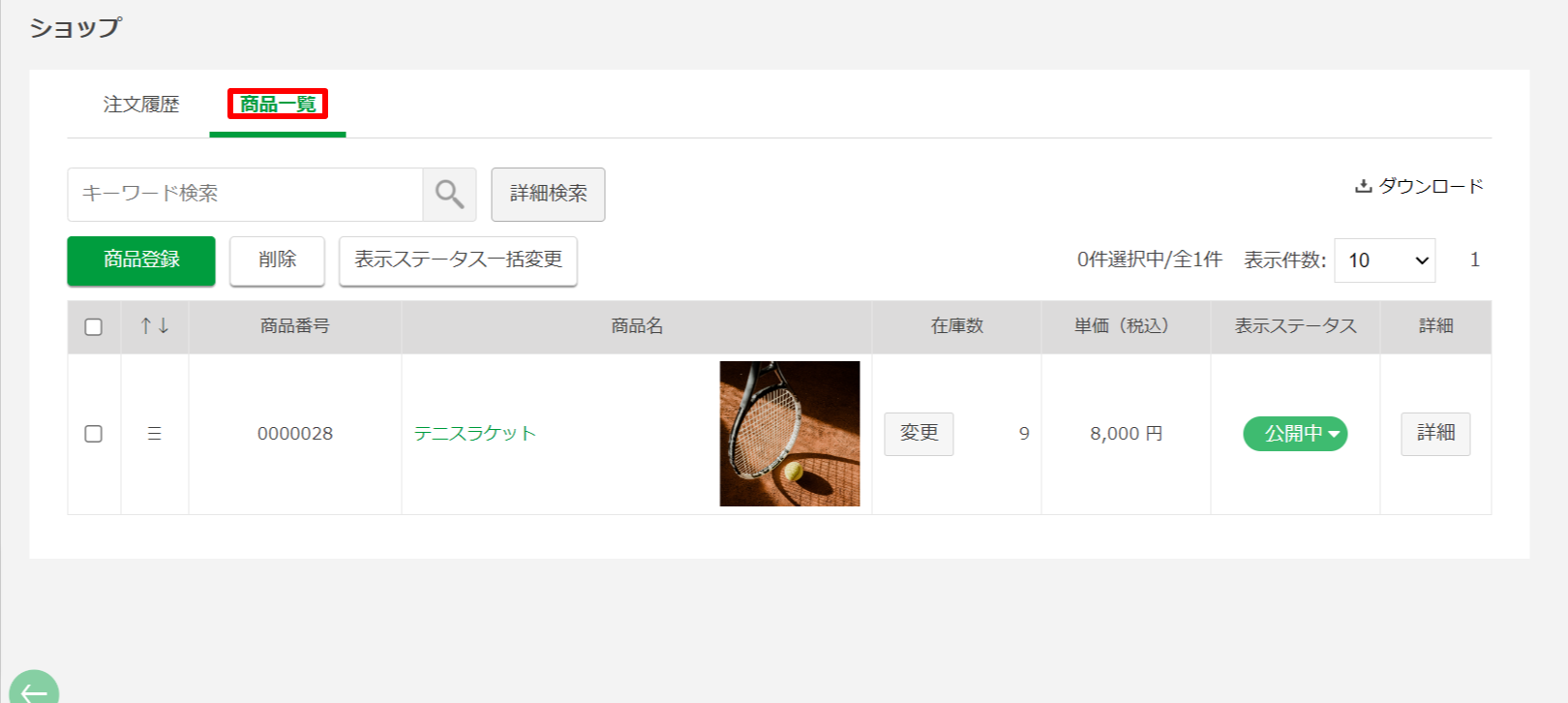Click the green back arrow circle
Image resolution: width=1568 pixels, height=703 pixels.
[34, 689]
